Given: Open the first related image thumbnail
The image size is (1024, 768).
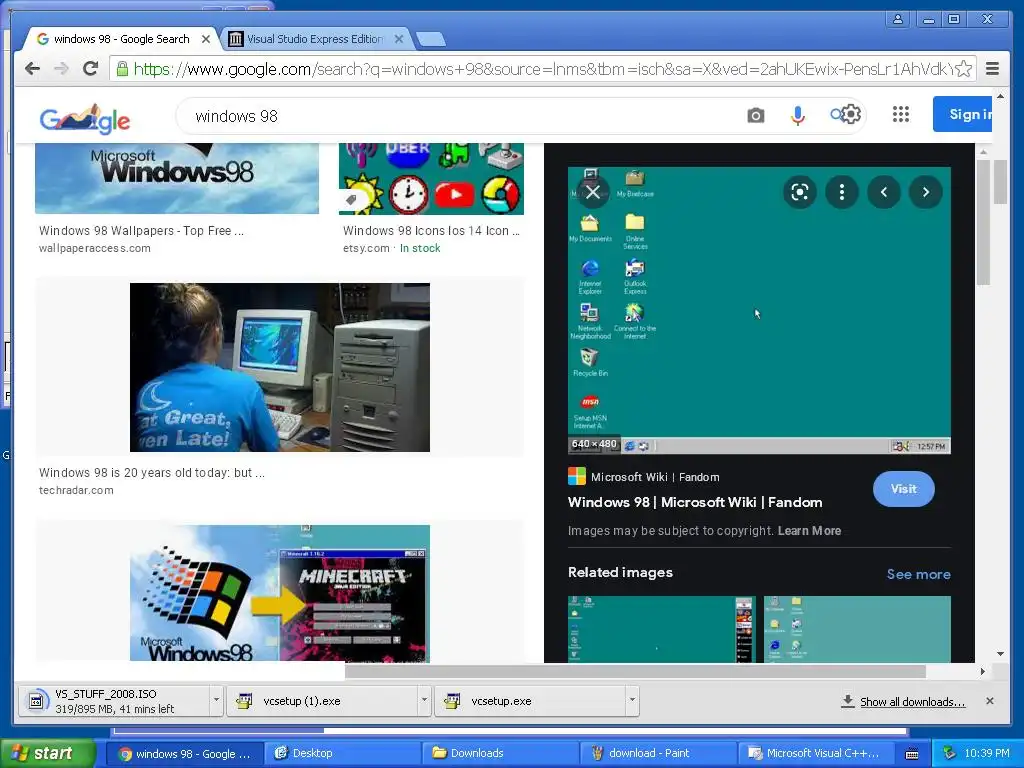Looking at the screenshot, I should [x=662, y=629].
